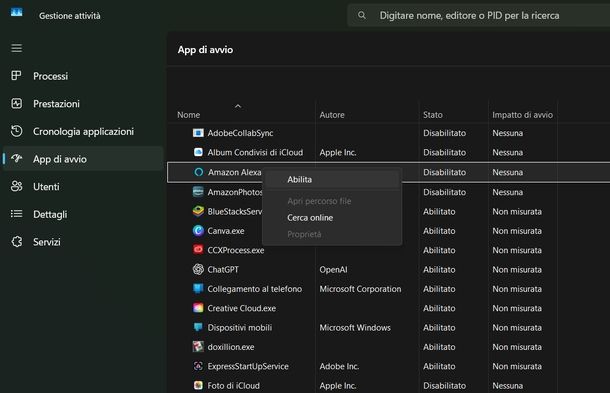Select the Canva.exe row name

click(226, 231)
